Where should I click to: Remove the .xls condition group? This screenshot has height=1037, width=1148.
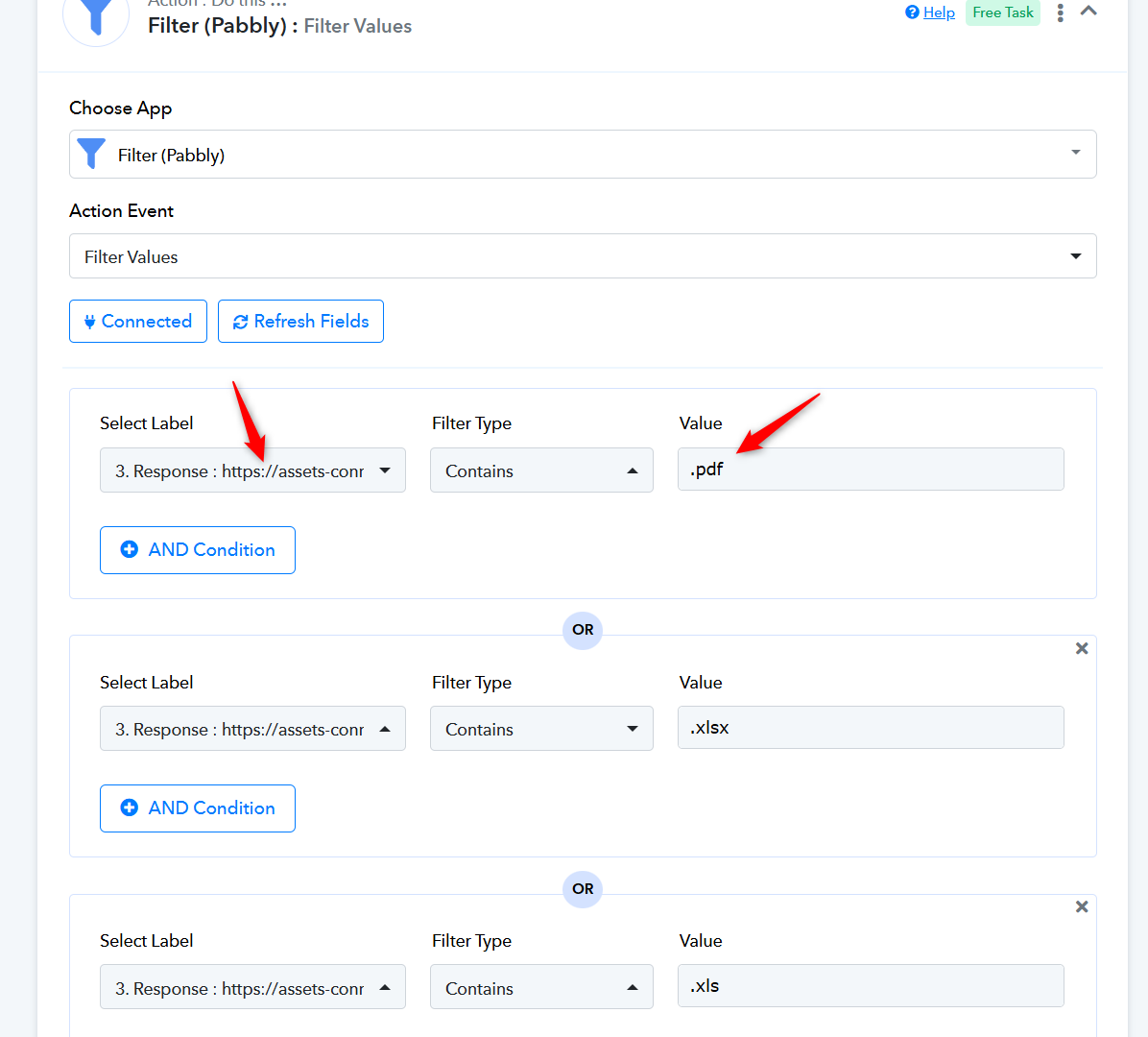click(1082, 906)
